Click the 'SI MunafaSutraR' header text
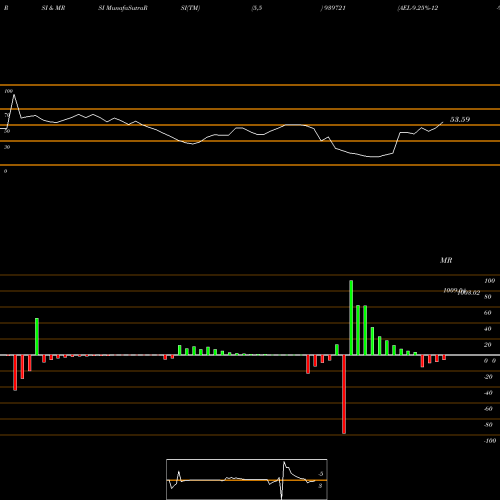The height and width of the screenshot is (500, 500). (x=123, y=8)
